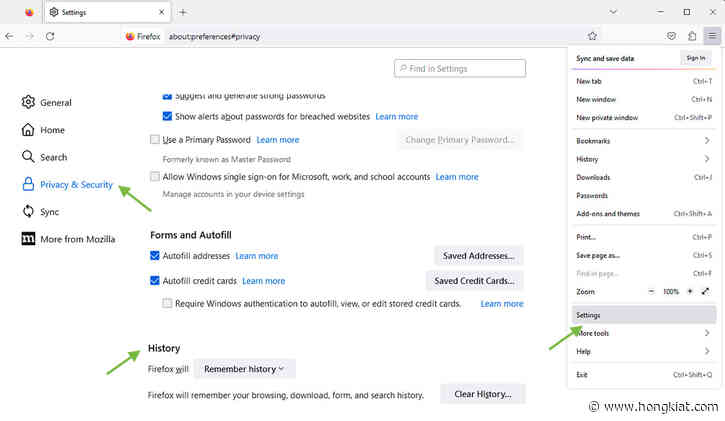This screenshot has height=421, width=725.
Task: Choose Print from menu
Action: tap(644, 237)
